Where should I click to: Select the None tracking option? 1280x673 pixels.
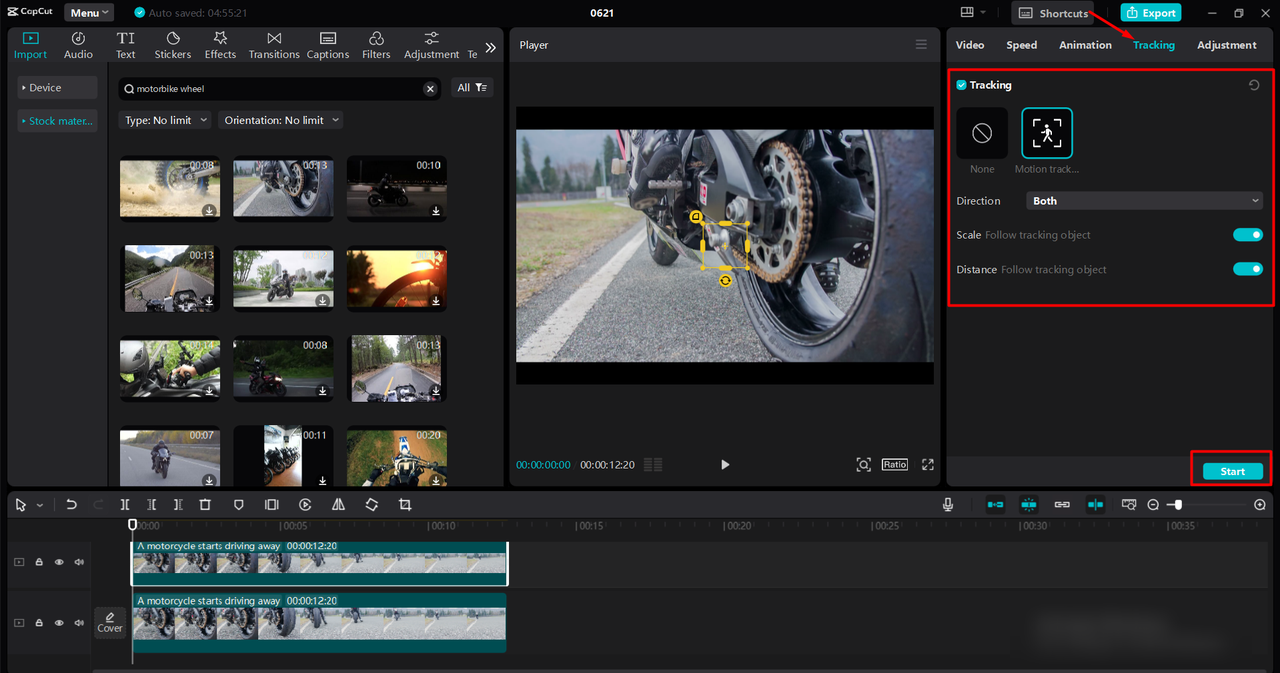(x=982, y=133)
